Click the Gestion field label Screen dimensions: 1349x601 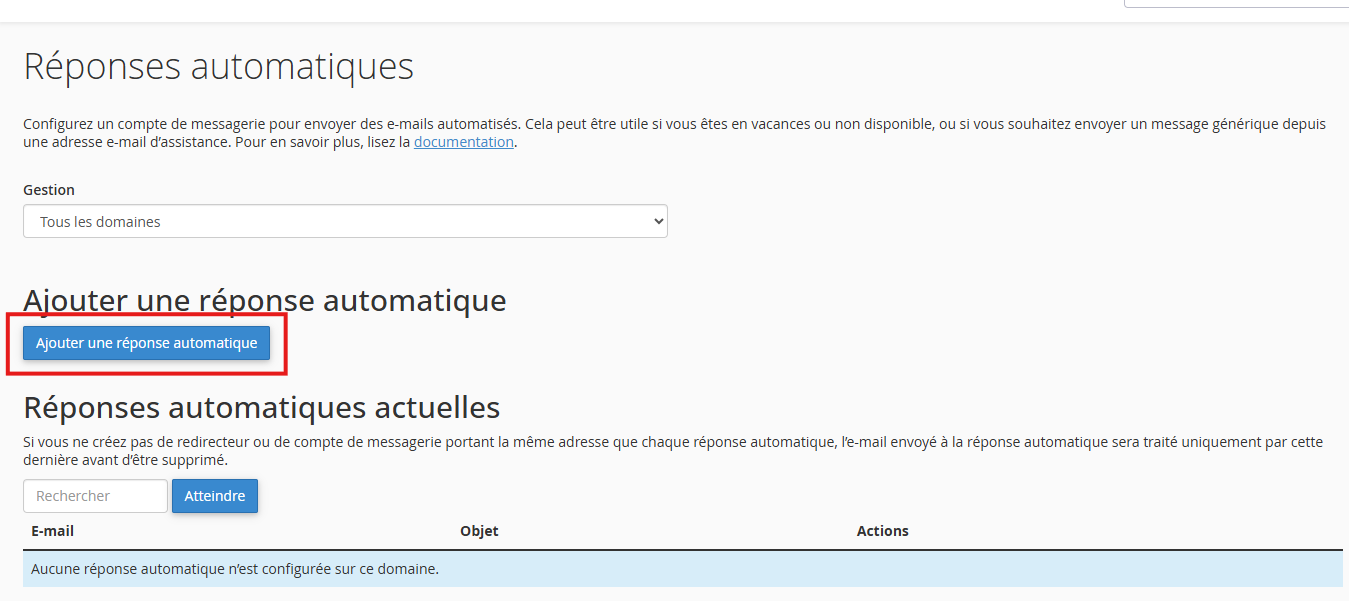pos(49,190)
